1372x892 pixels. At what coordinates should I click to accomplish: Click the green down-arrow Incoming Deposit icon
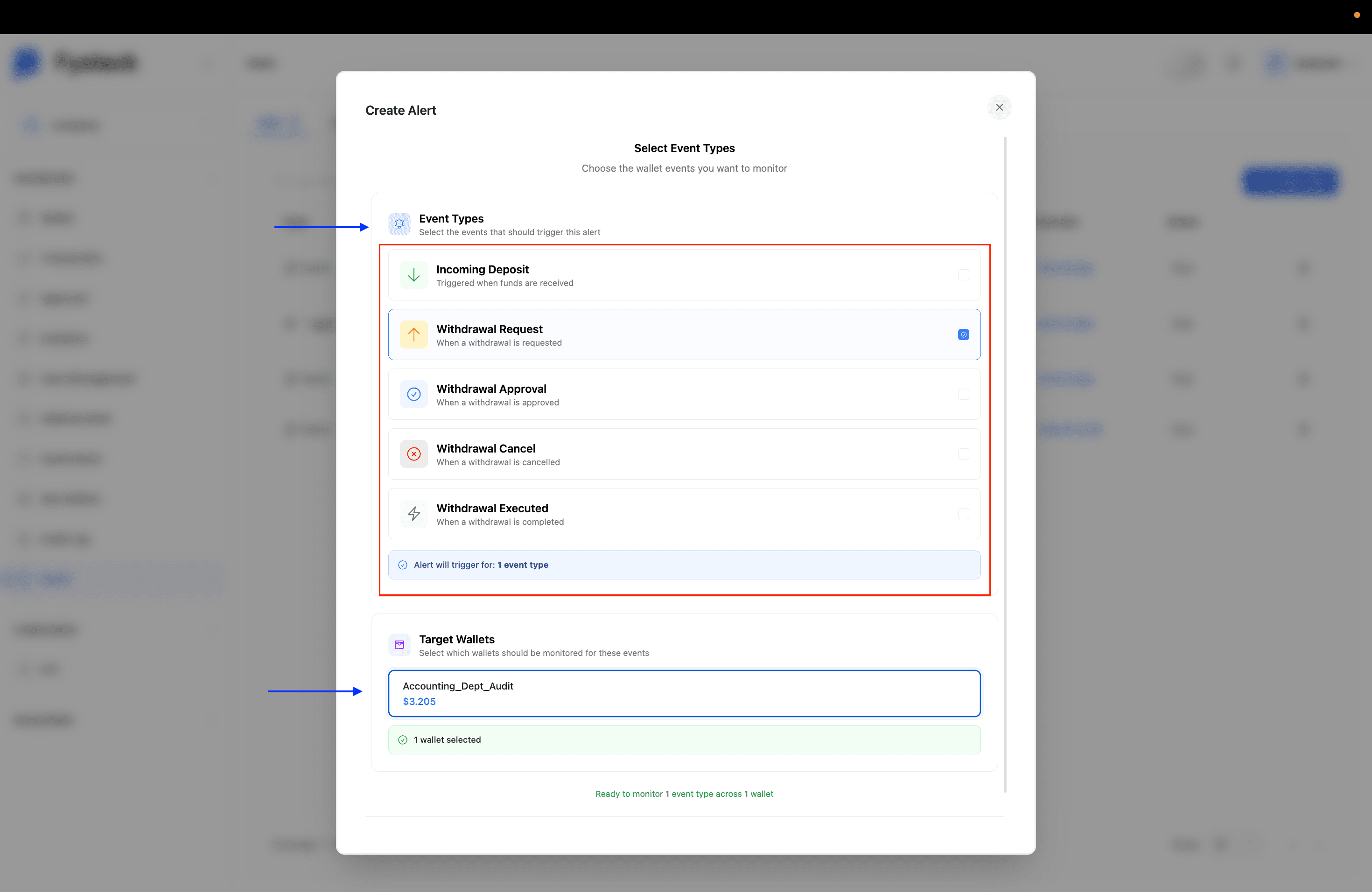point(413,275)
